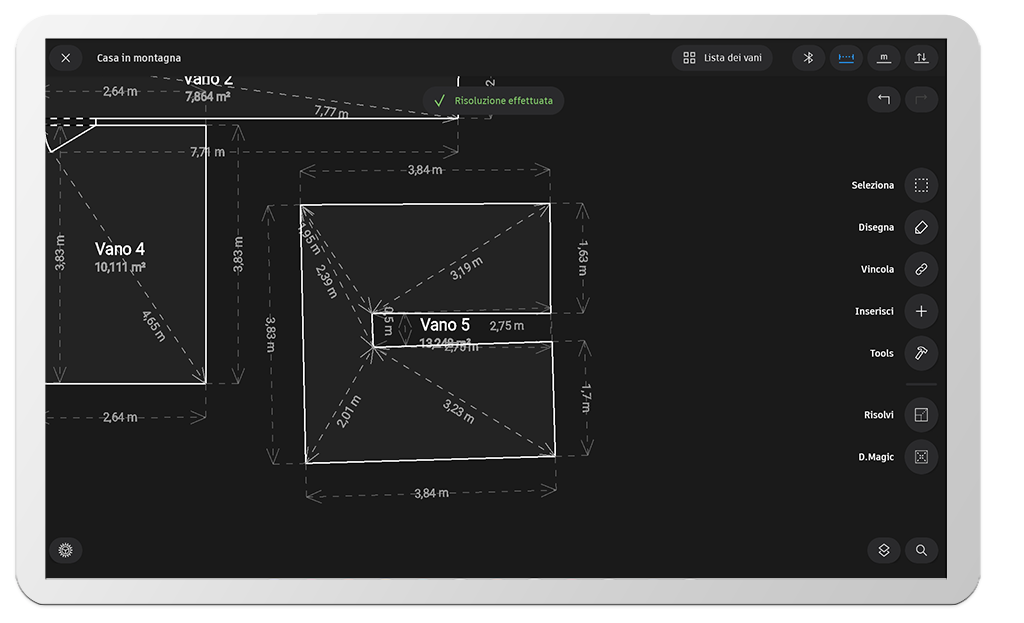Viewport: 1024px width, 623px height.
Task: Open Lista dei vani
Action: (721, 57)
